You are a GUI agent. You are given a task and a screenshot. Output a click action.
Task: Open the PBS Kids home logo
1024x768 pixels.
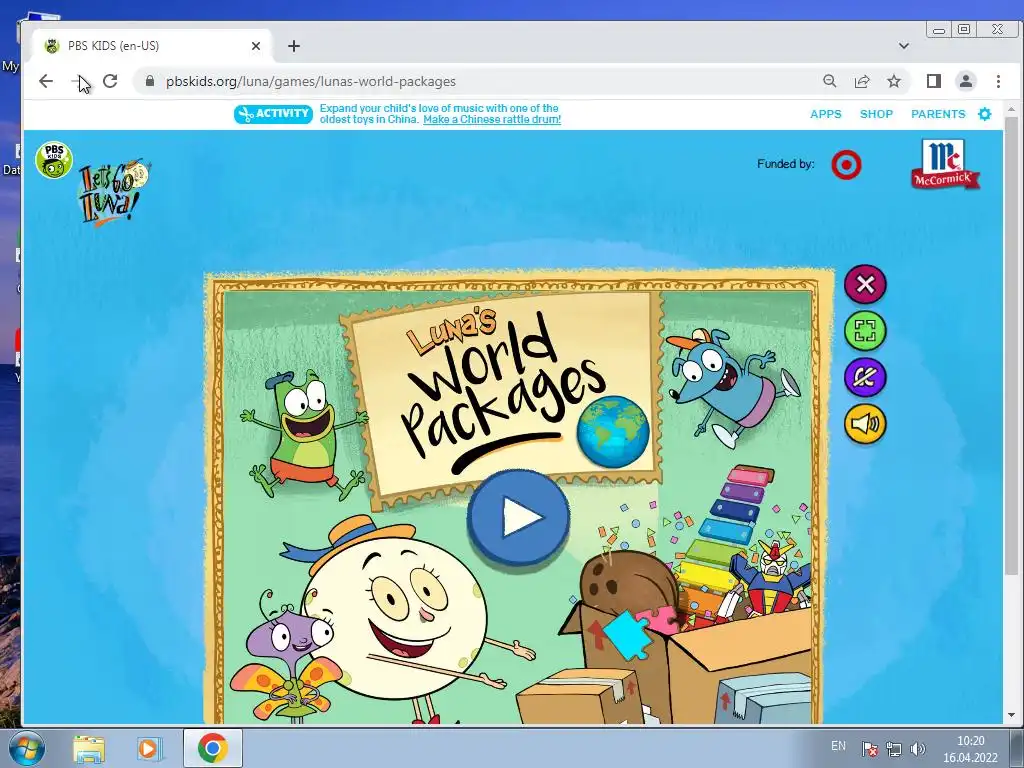coord(54,160)
